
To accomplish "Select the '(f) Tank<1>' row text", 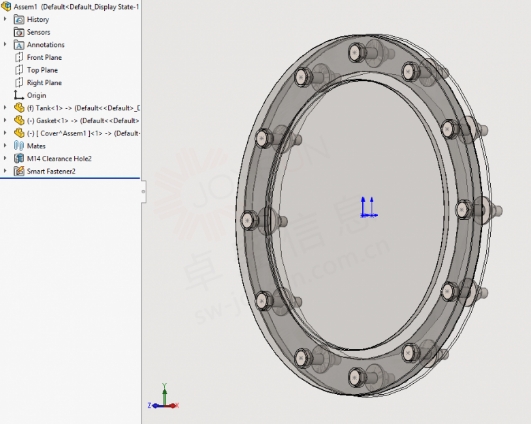I will point(83,108).
